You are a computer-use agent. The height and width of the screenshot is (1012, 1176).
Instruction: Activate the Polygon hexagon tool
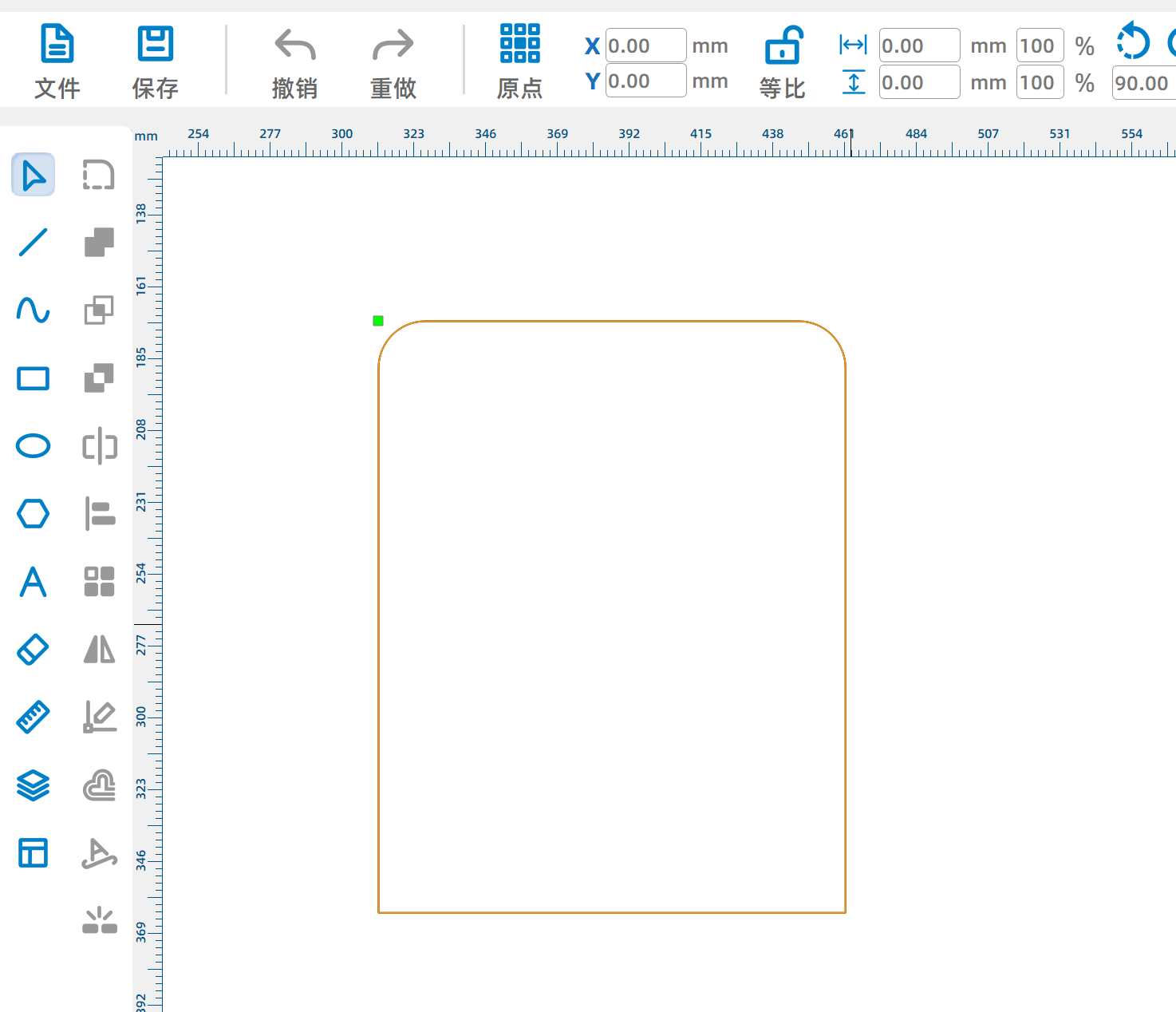point(33,513)
